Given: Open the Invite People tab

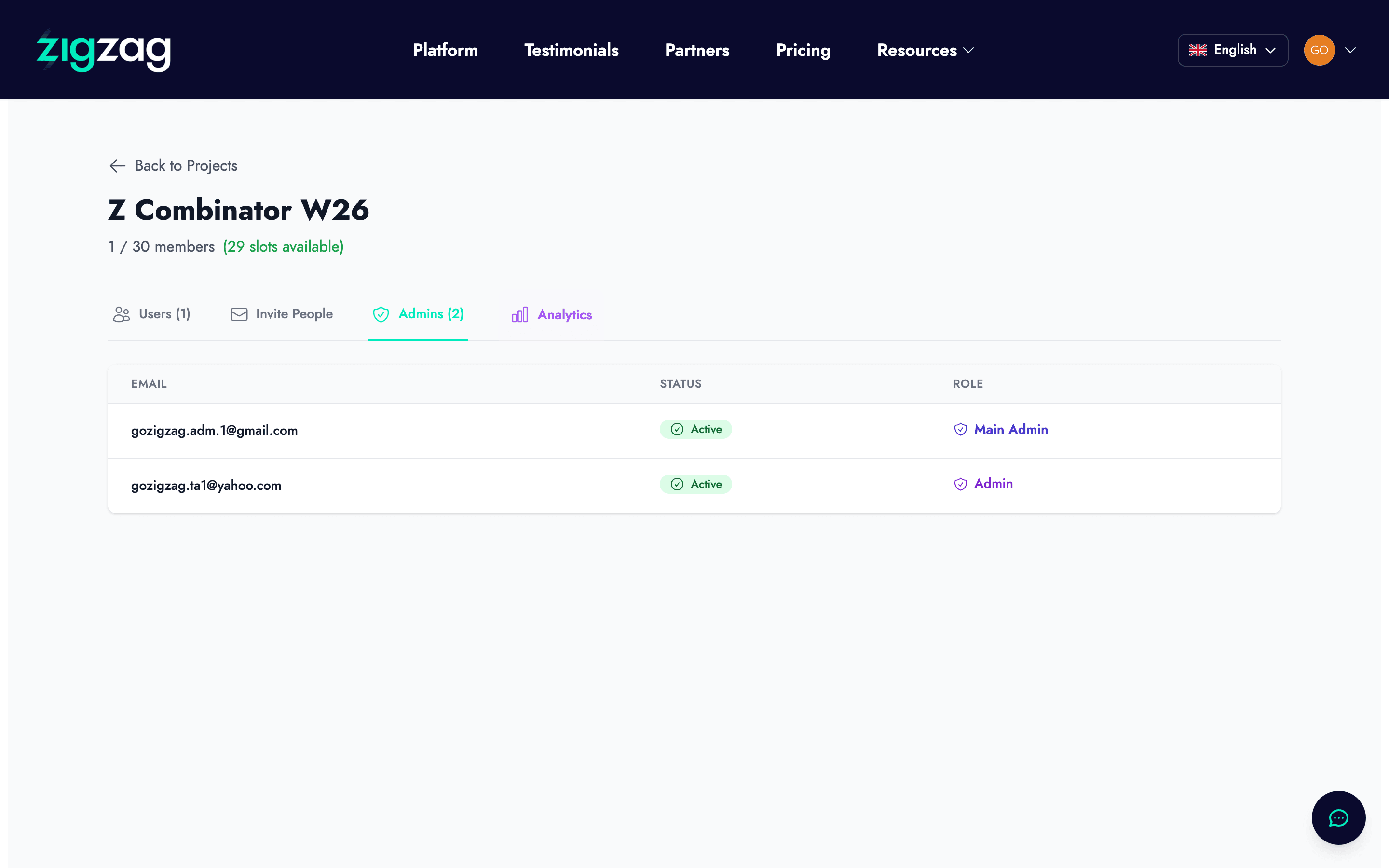Looking at the screenshot, I should coord(281,314).
